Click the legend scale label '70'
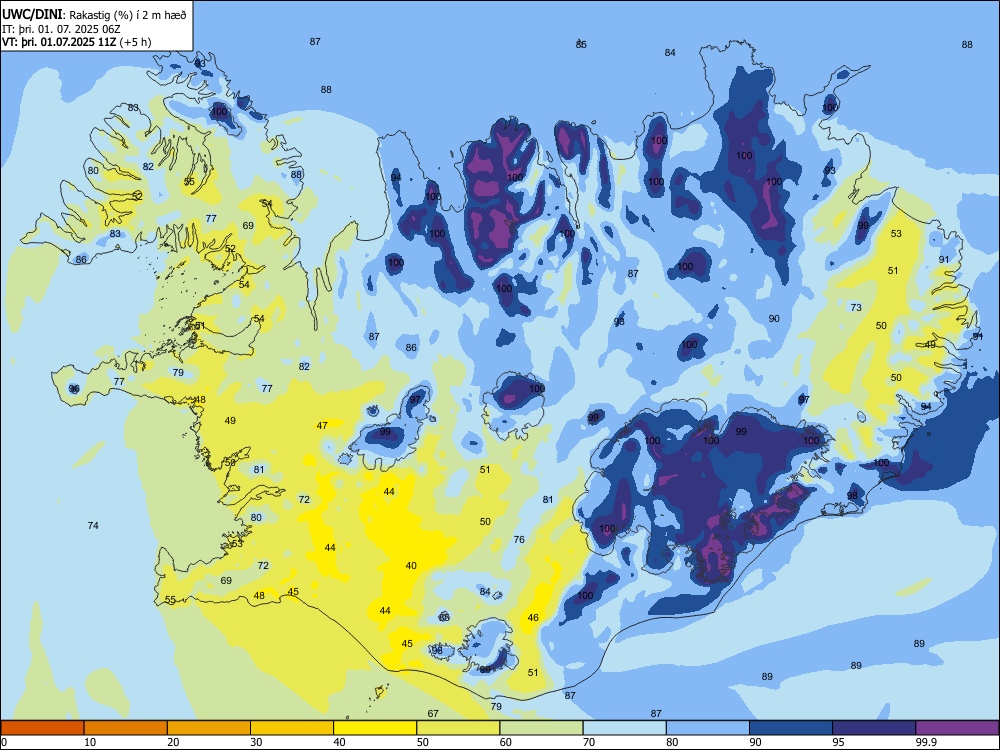This screenshot has height=750, width=1000. [x=589, y=742]
